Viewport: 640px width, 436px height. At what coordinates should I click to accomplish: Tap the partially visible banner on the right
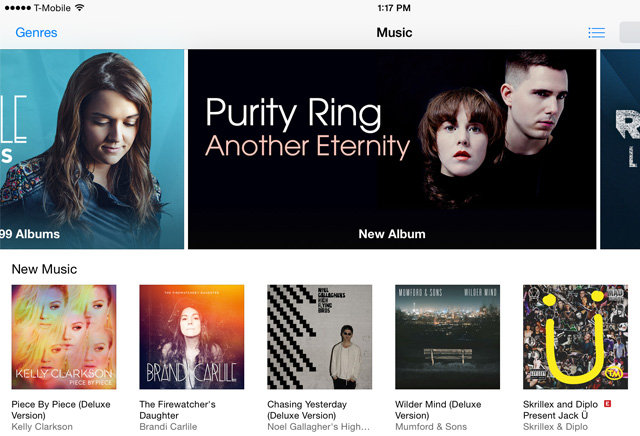pyautogui.click(x=620, y=149)
